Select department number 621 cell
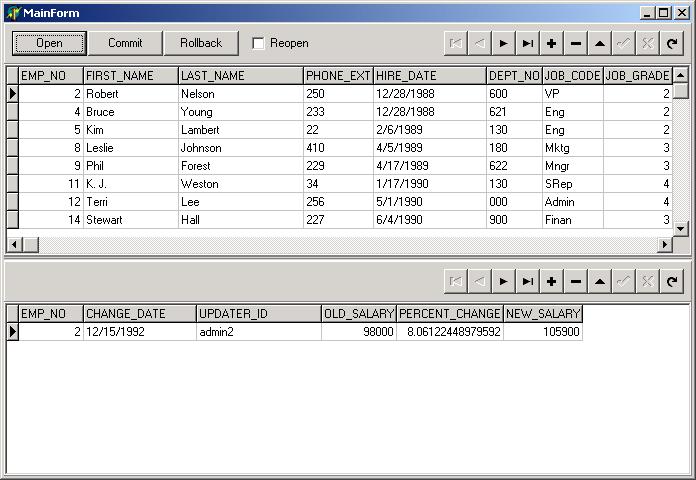This screenshot has width=696, height=480. pos(514,112)
